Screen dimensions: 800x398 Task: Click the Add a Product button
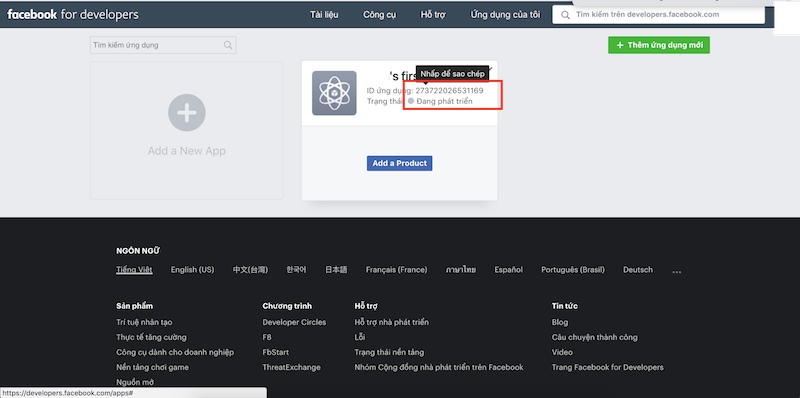tap(399, 163)
